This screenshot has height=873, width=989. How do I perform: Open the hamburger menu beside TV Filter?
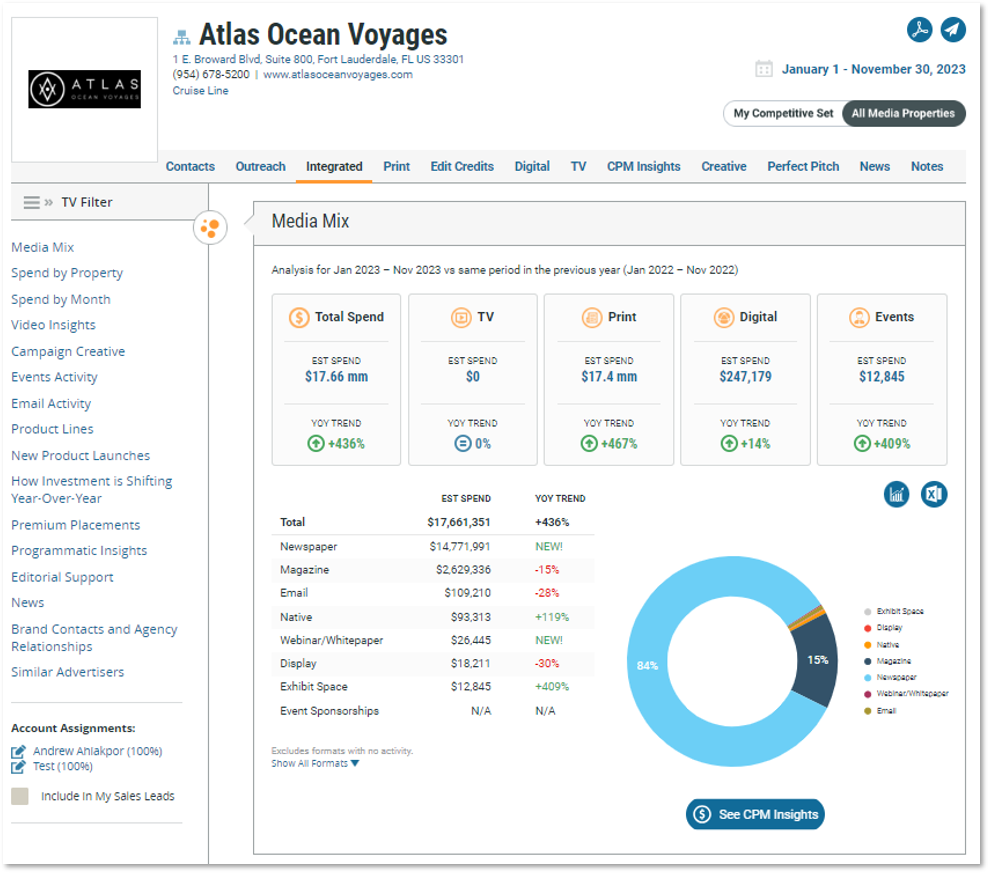pyautogui.click(x=31, y=202)
